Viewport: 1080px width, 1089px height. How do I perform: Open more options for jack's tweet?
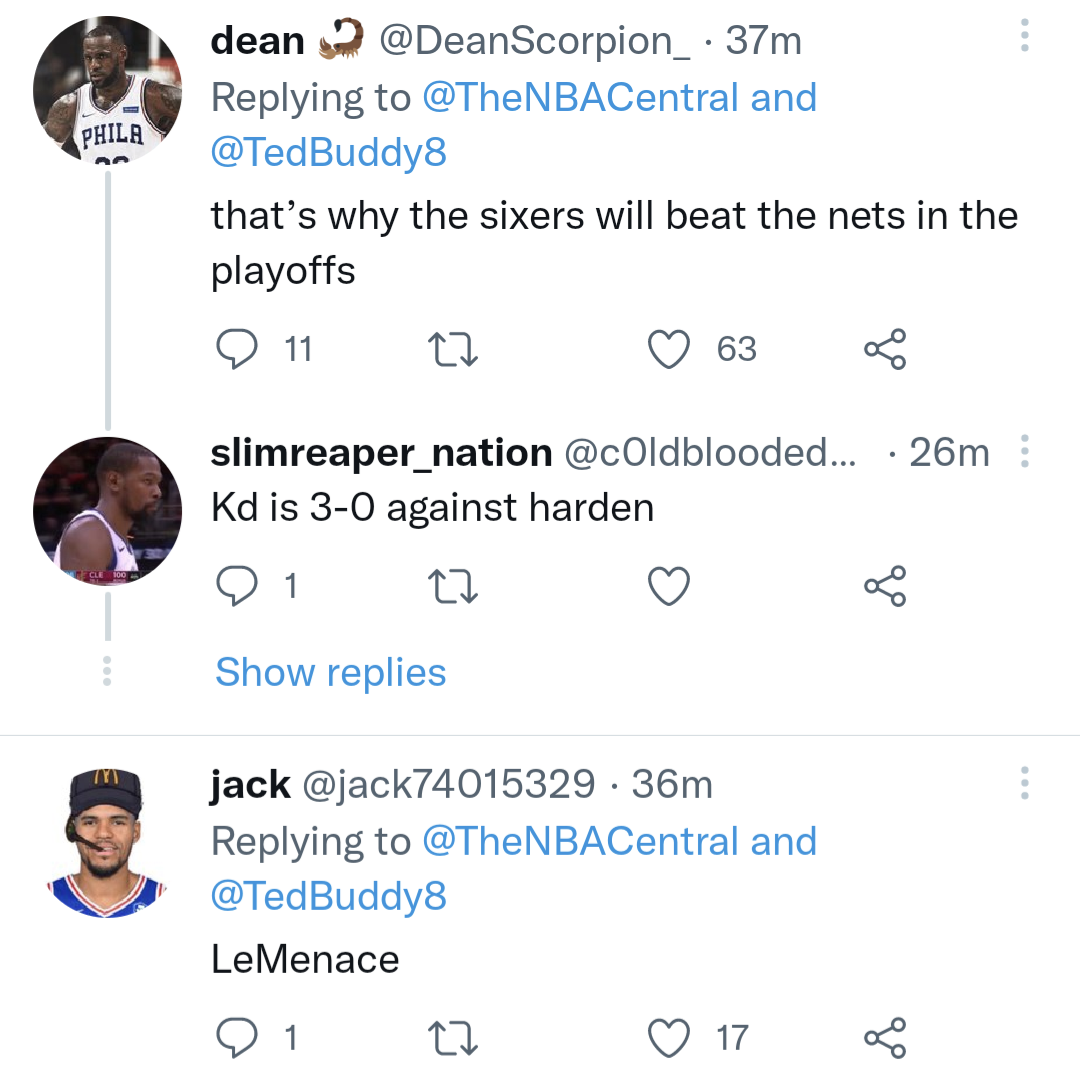click(x=1023, y=783)
